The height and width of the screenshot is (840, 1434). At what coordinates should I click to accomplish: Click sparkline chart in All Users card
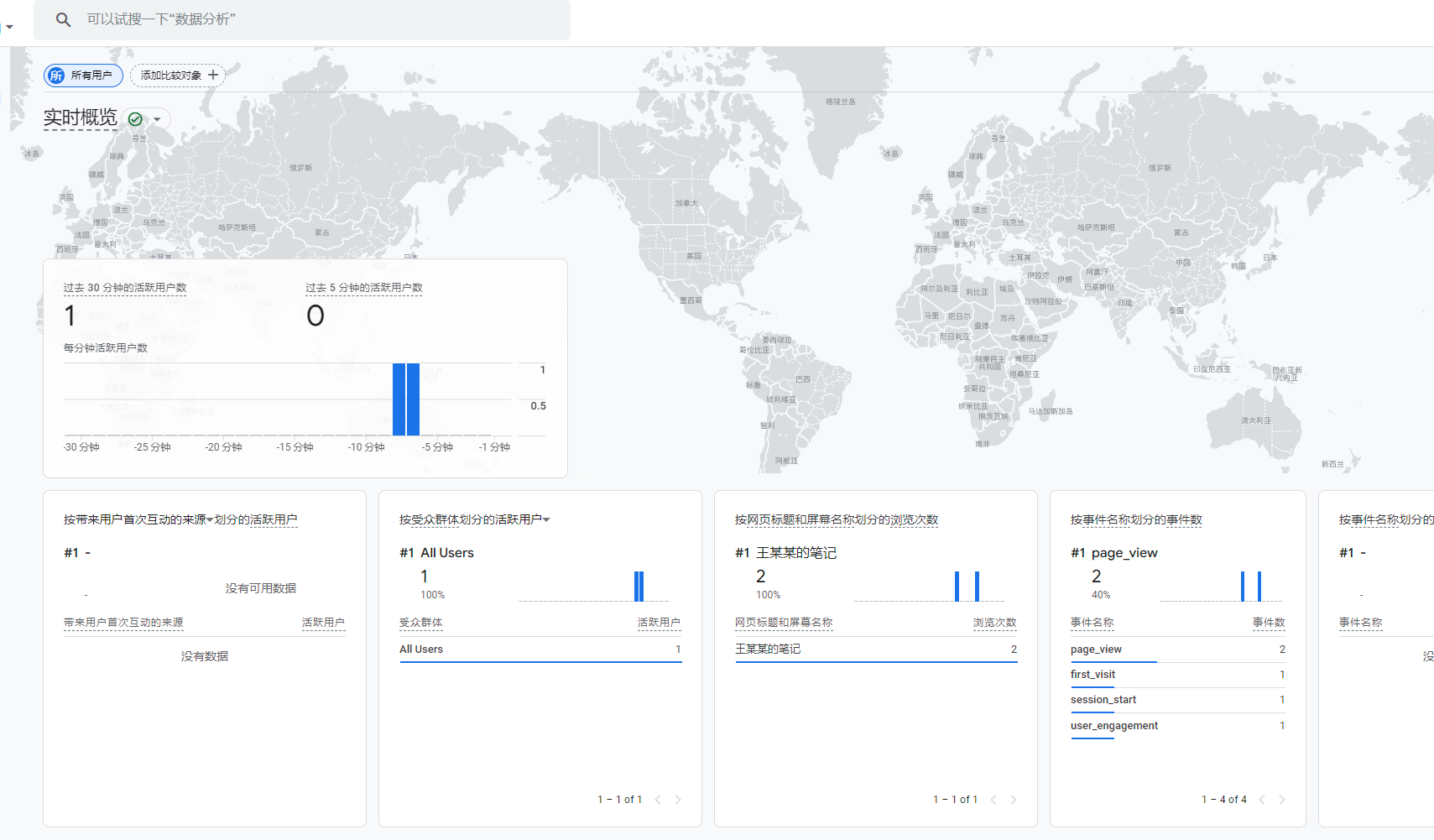coord(593,586)
